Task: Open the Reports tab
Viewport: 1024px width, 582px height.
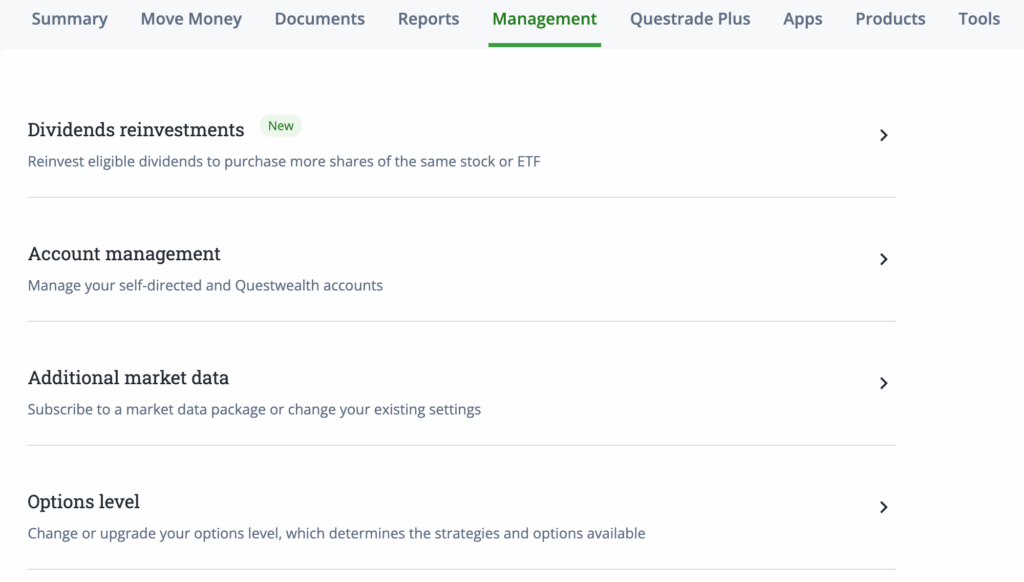Action: (428, 19)
